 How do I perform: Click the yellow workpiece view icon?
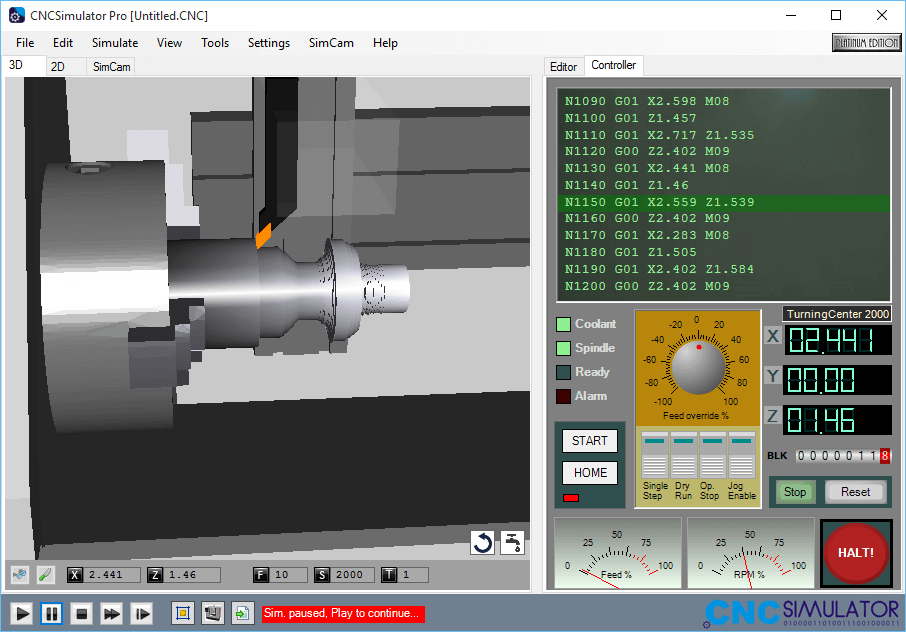(x=183, y=613)
